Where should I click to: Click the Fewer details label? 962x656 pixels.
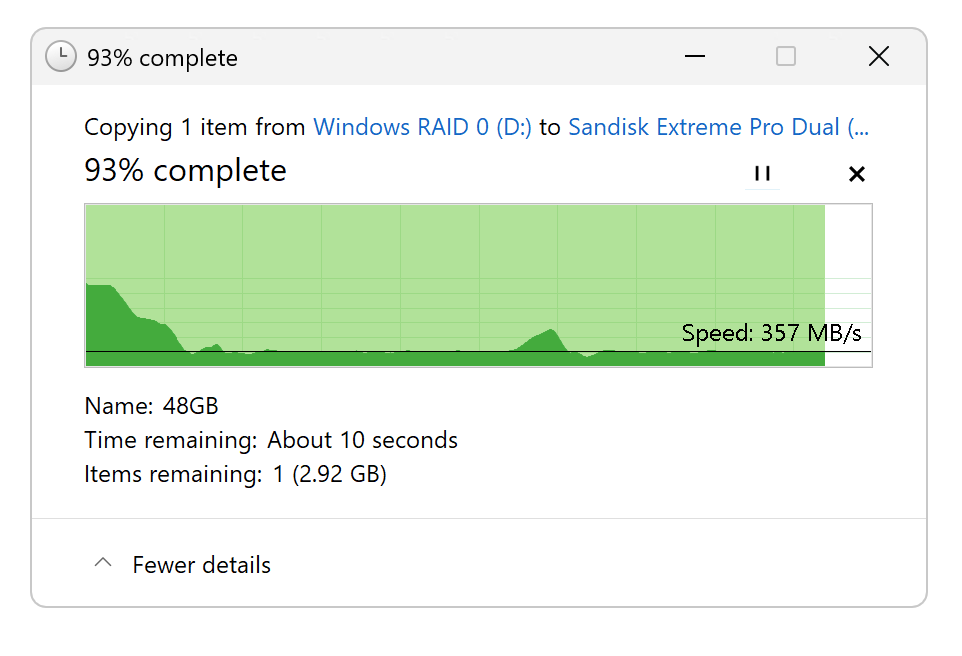pyautogui.click(x=201, y=565)
